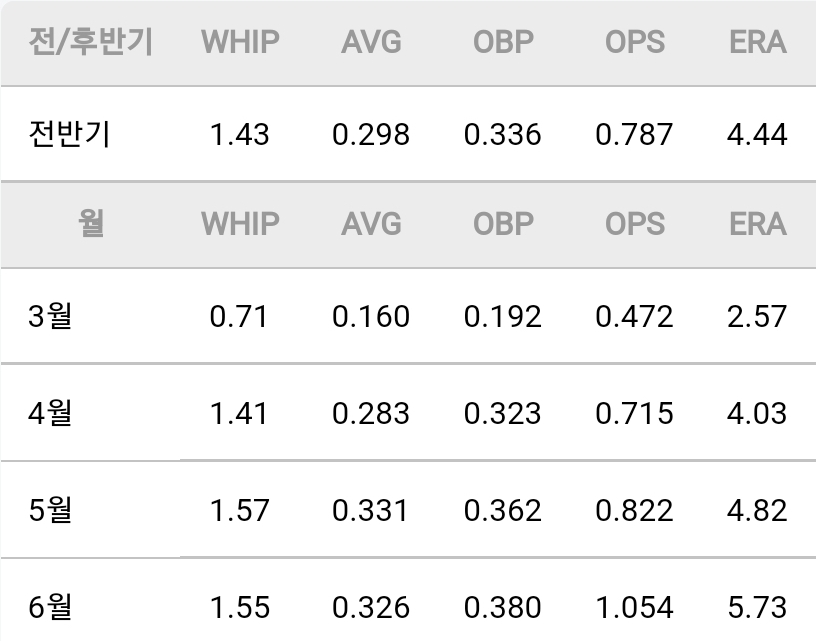Click the ERA header in top table
This screenshot has width=816, height=641.
[x=758, y=42]
